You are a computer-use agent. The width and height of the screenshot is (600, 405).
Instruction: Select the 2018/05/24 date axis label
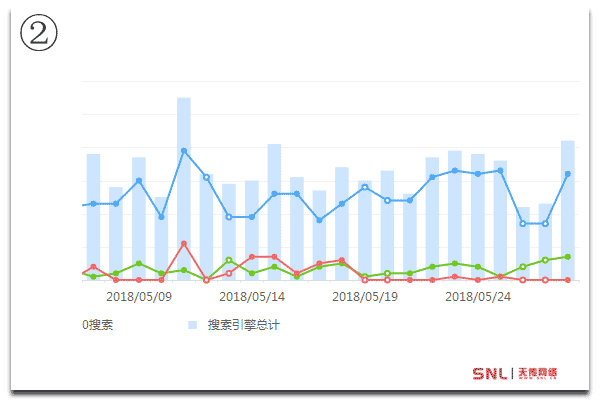coord(478,297)
